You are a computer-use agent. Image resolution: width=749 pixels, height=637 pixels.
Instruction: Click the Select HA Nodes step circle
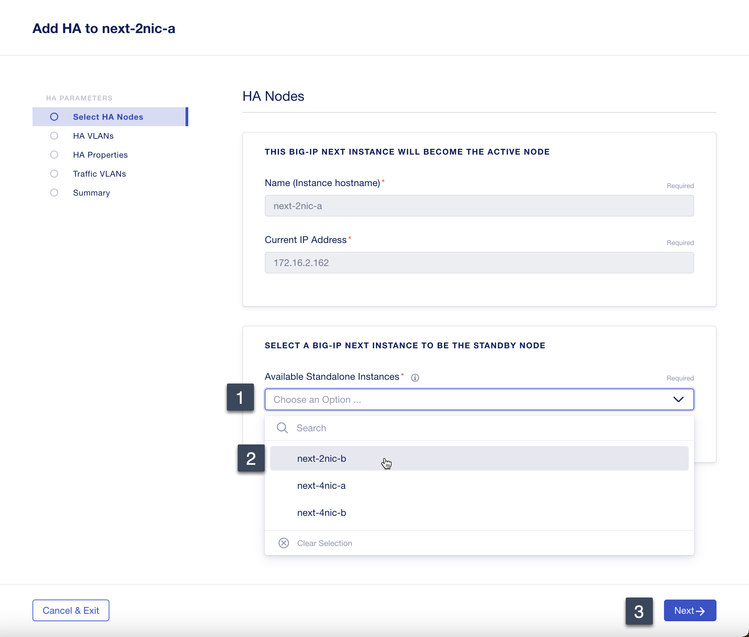54,117
